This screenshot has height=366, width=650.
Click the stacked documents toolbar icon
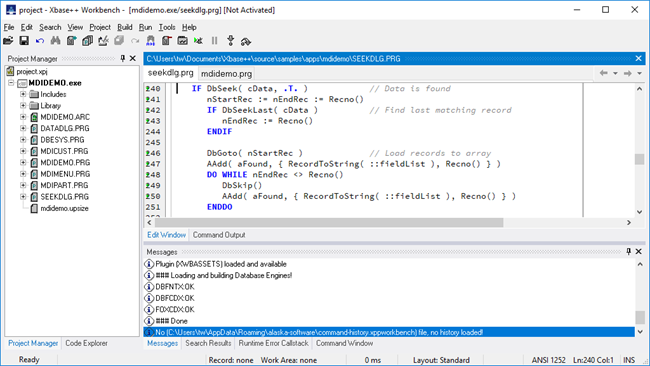point(87,41)
